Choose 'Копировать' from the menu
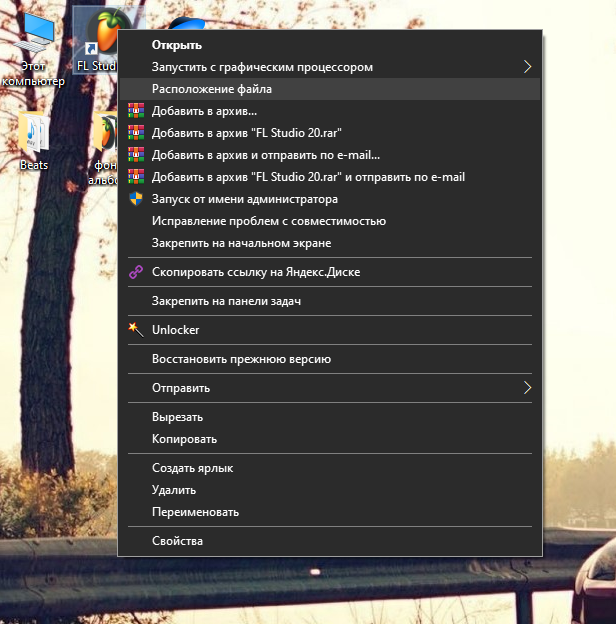The width and height of the screenshot is (616, 624). [329, 439]
